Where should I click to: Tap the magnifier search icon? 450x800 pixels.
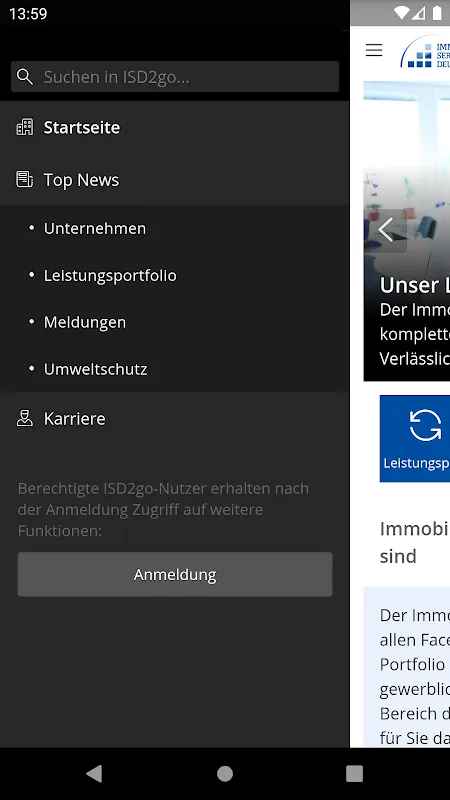click(24, 77)
